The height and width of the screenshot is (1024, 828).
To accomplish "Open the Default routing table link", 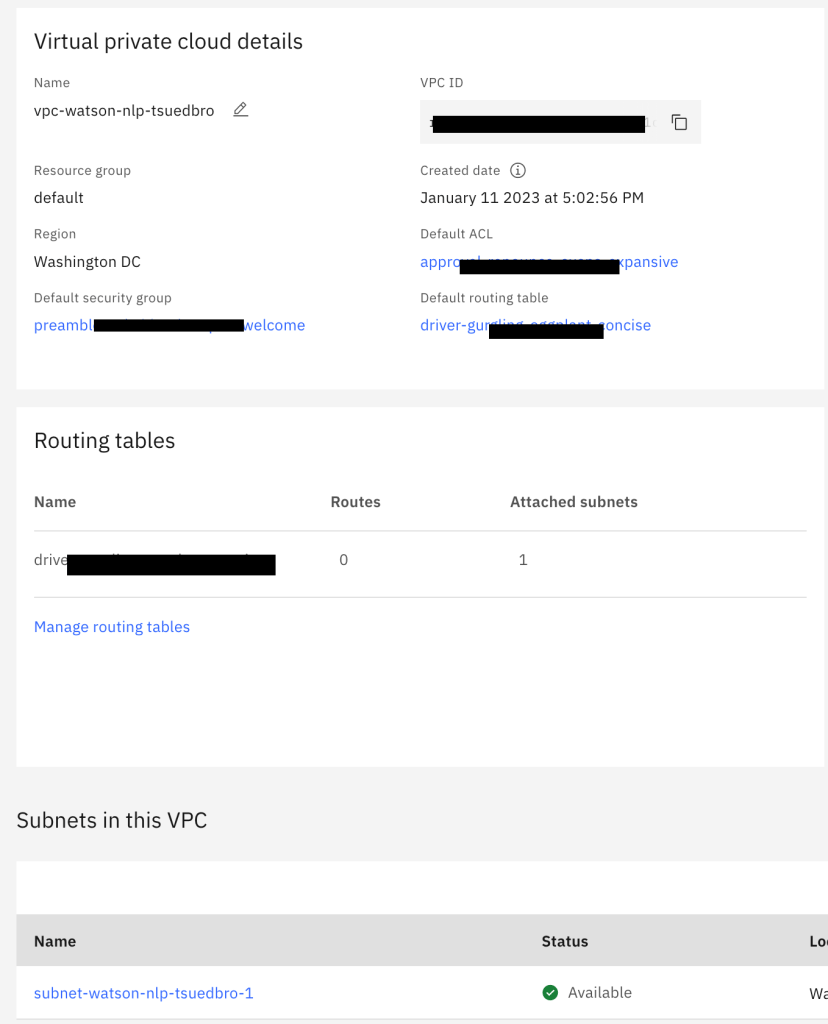I will pos(535,325).
